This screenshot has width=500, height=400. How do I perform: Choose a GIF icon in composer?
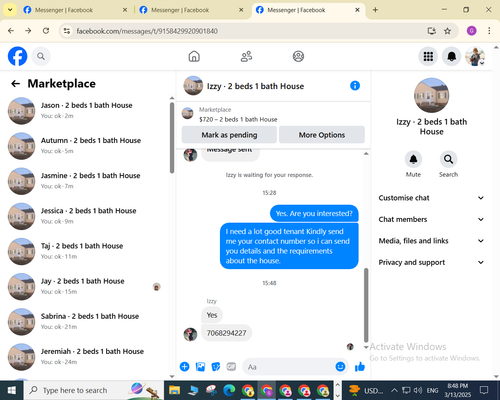231,366
